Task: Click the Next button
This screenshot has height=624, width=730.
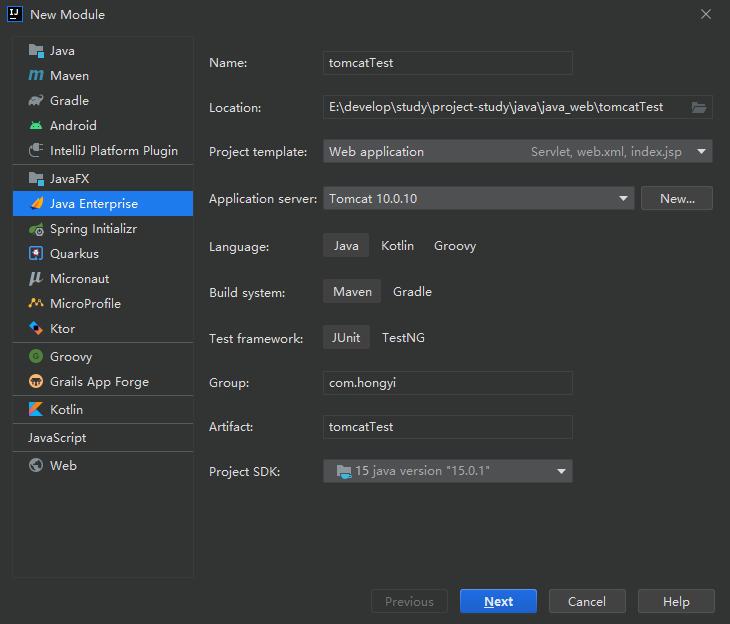Action: (x=498, y=602)
